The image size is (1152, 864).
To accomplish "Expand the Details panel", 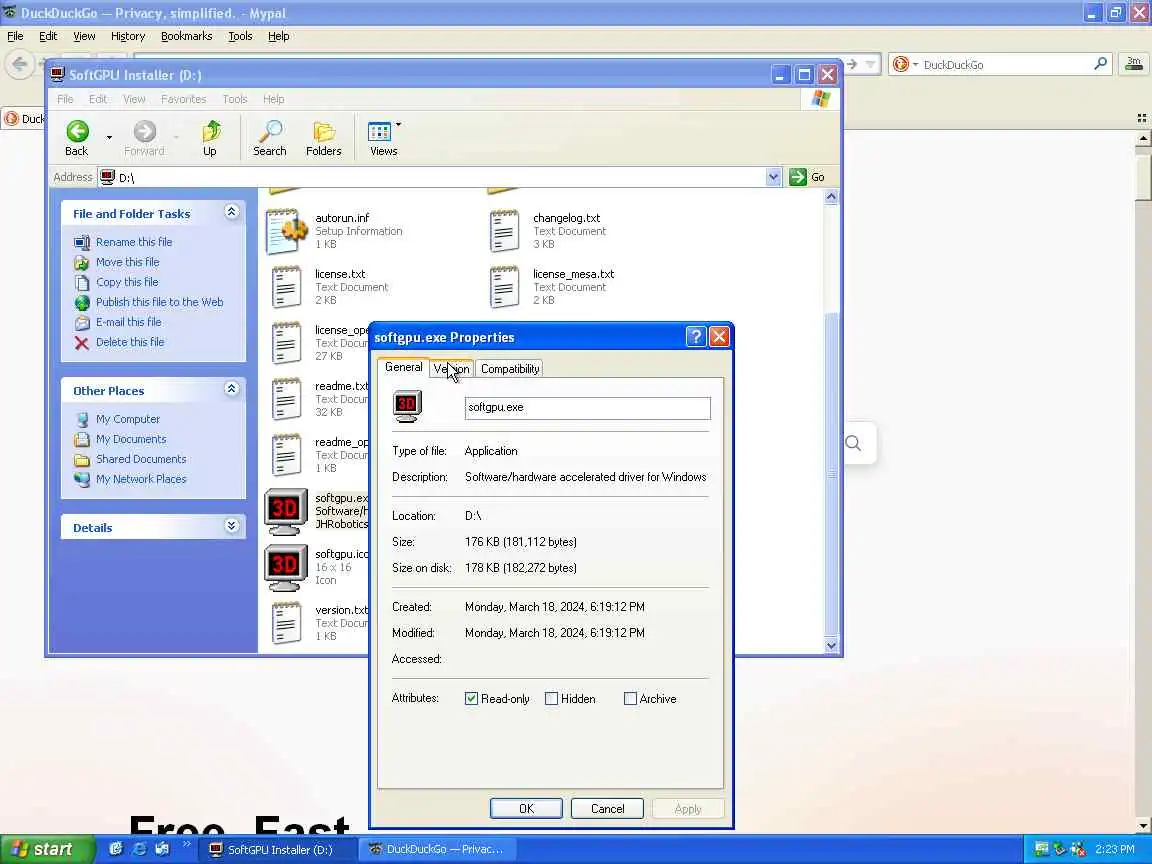I will pyautogui.click(x=231, y=525).
